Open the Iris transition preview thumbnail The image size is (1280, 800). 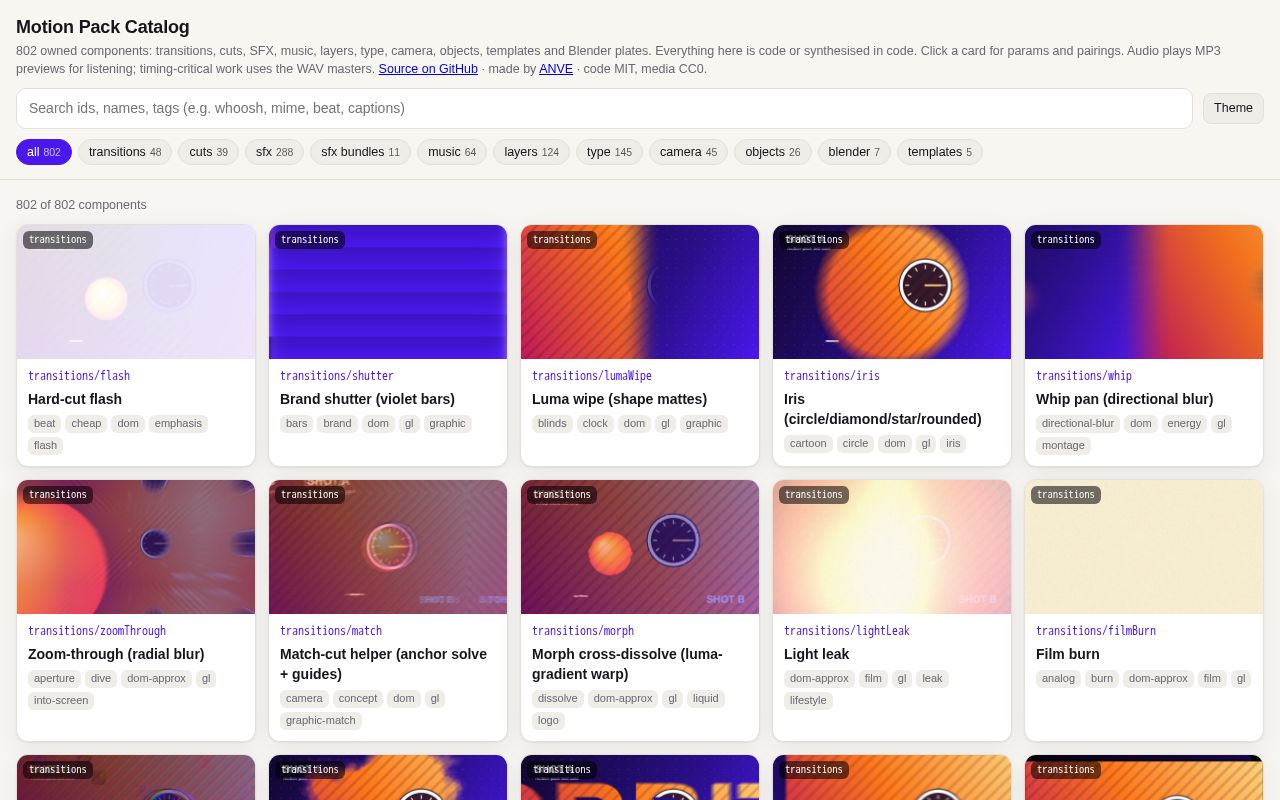coord(892,292)
